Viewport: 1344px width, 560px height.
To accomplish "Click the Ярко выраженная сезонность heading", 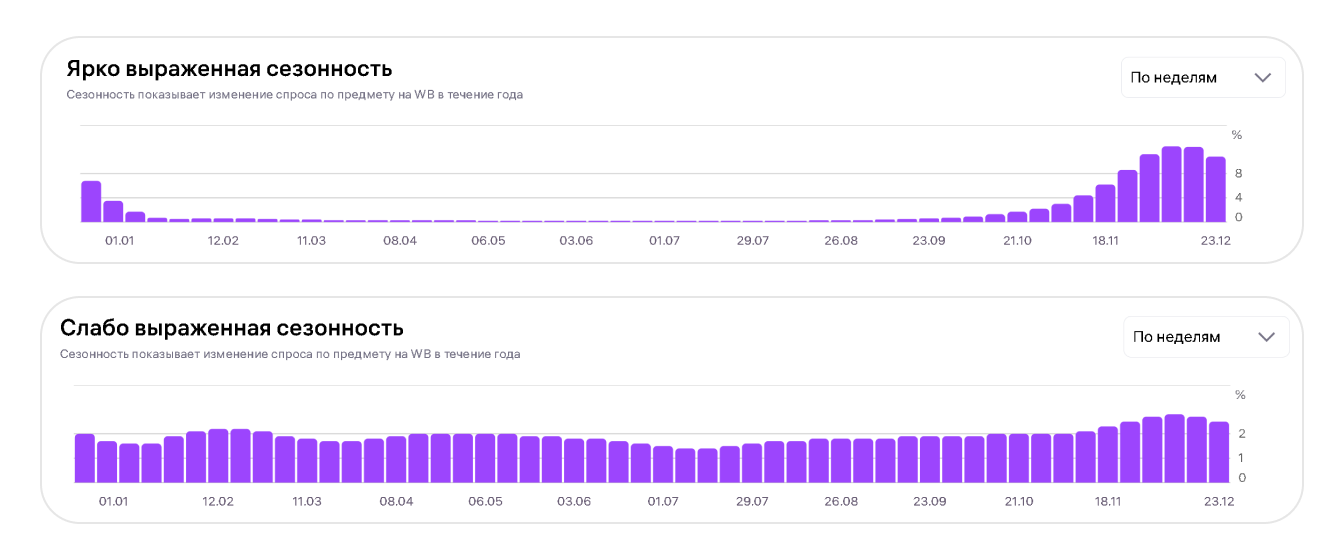I will pyautogui.click(x=229, y=69).
